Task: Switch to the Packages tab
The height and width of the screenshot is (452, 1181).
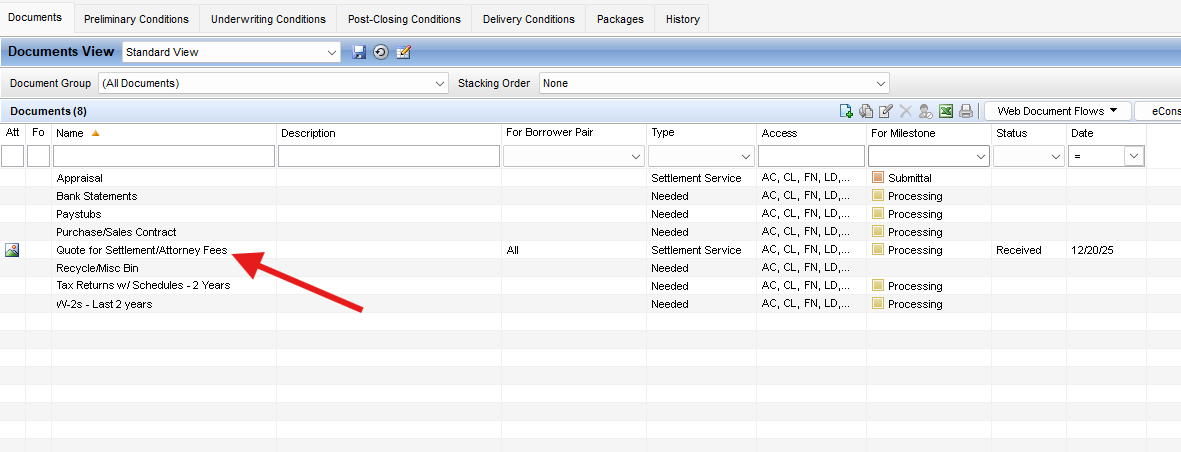Action: (620, 20)
